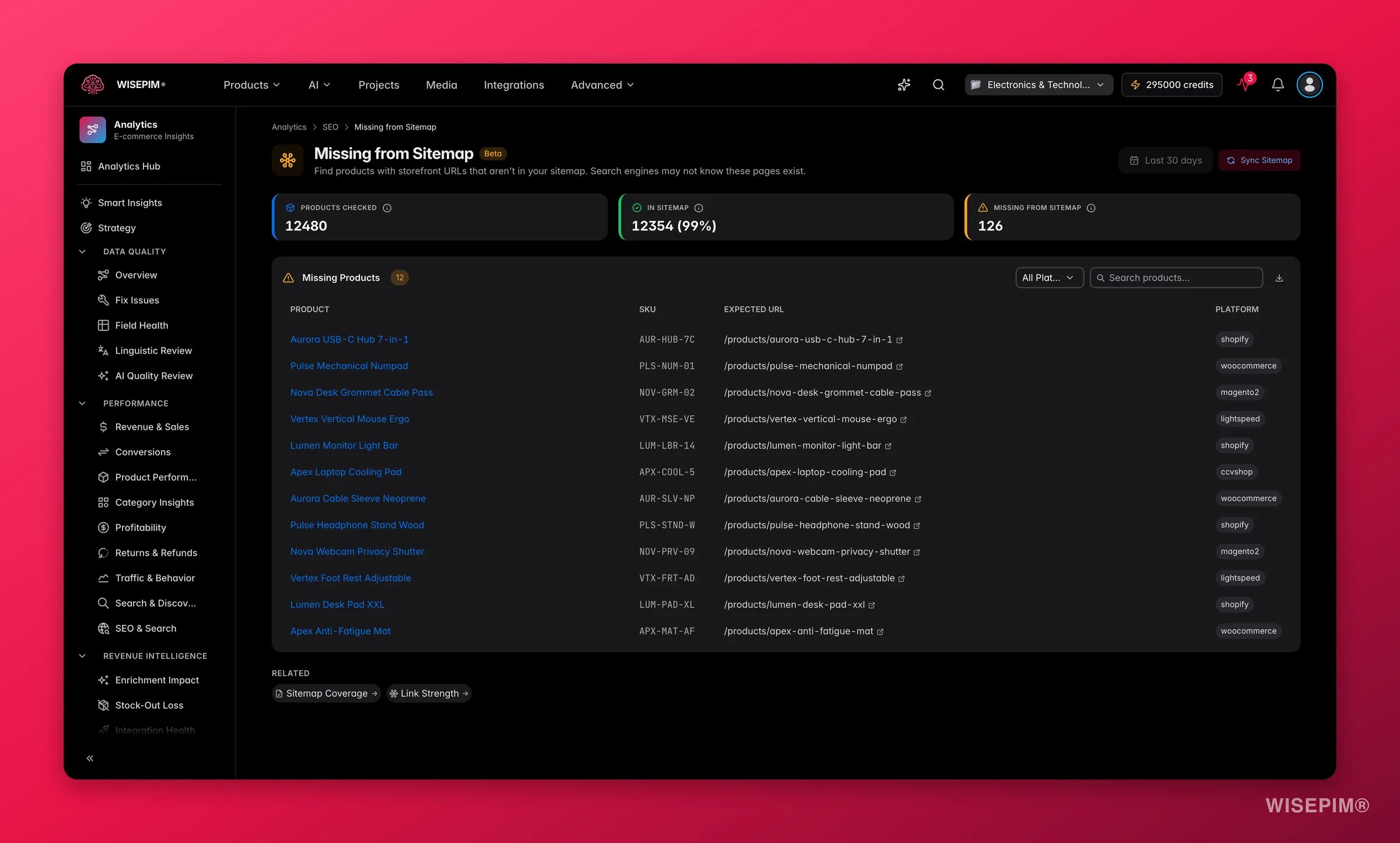Click the WisePIM brain logo icon

(92, 85)
